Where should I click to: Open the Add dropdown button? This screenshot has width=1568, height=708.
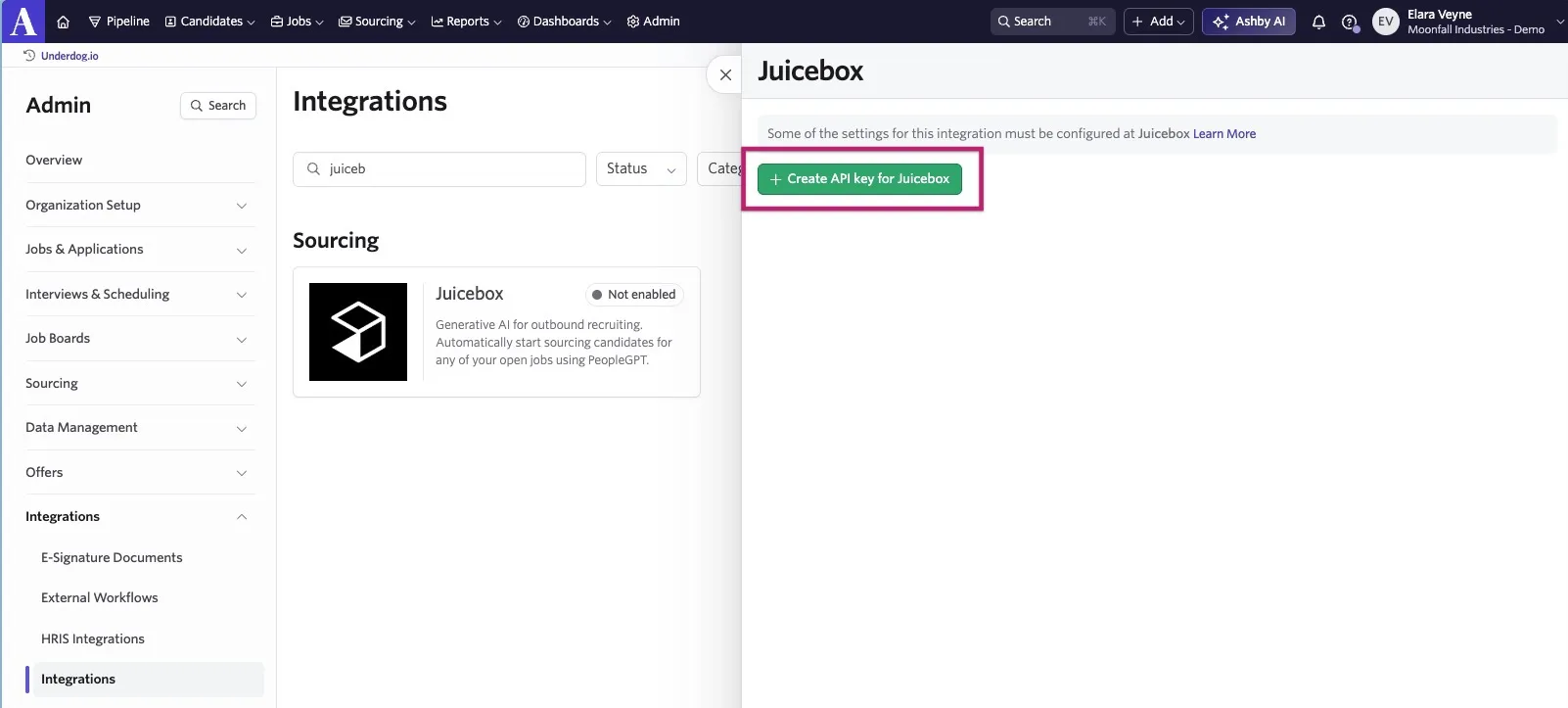[x=1158, y=22]
